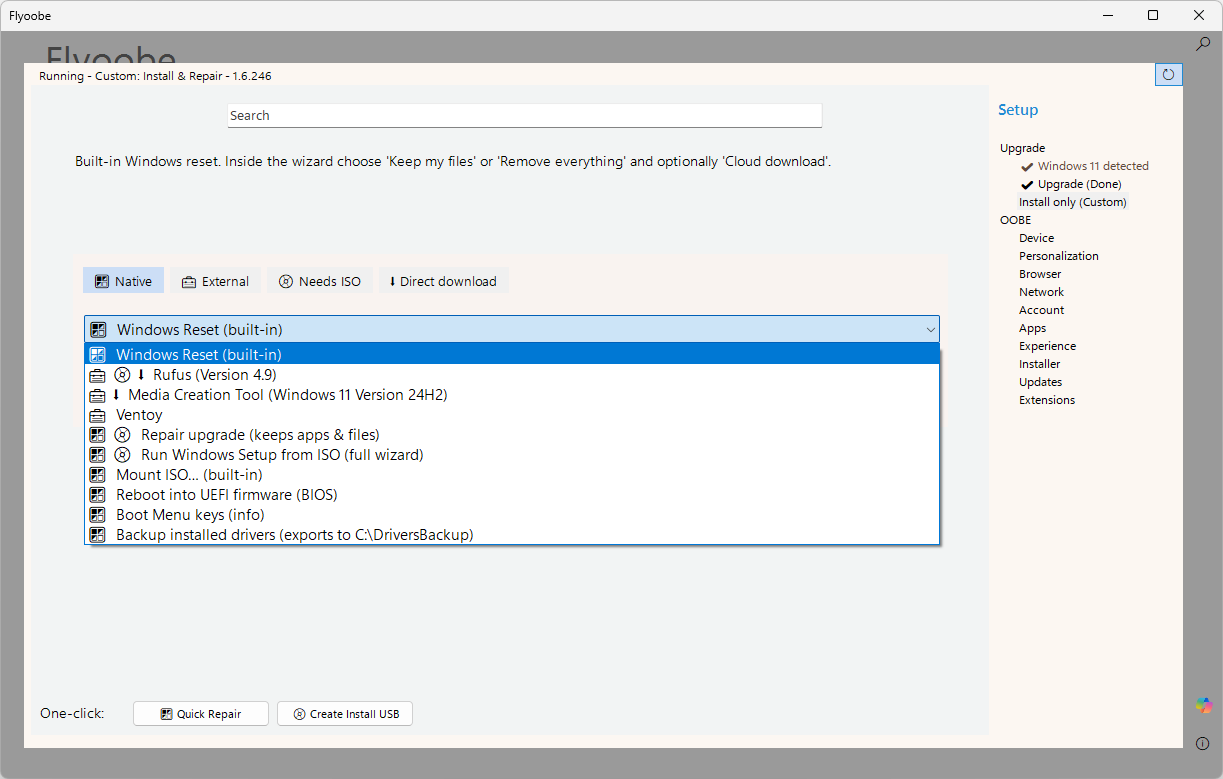The image size is (1223, 779).
Task: Click the icon beside Reboot into UEFI firmware
Action: pyautogui.click(x=97, y=495)
